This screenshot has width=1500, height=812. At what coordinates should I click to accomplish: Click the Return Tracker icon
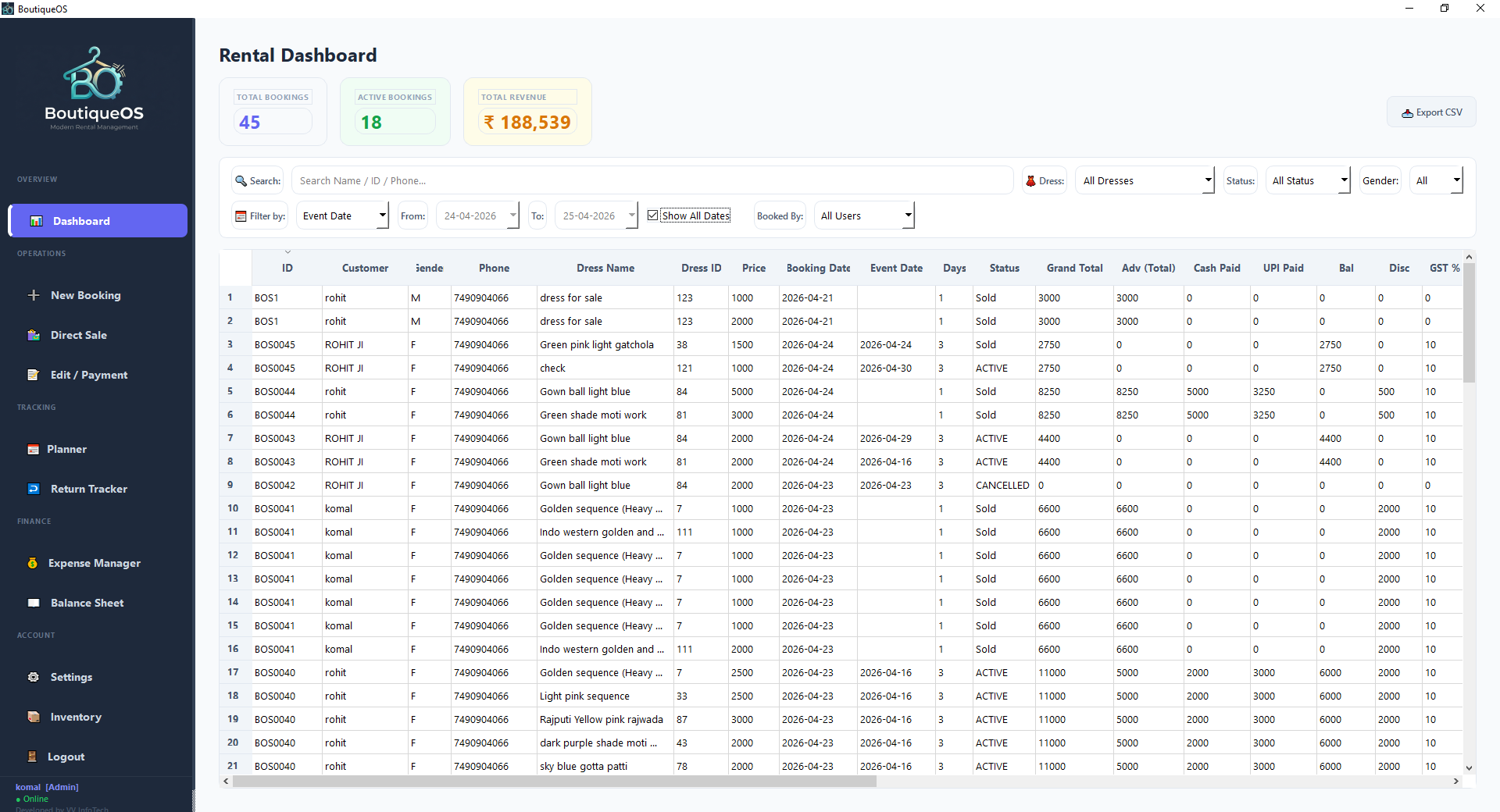[34, 489]
